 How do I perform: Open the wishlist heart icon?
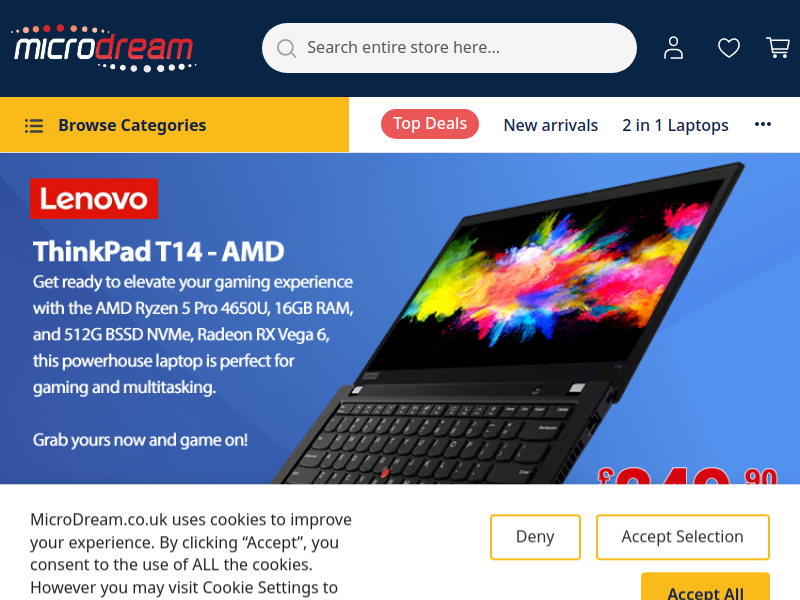[729, 48]
